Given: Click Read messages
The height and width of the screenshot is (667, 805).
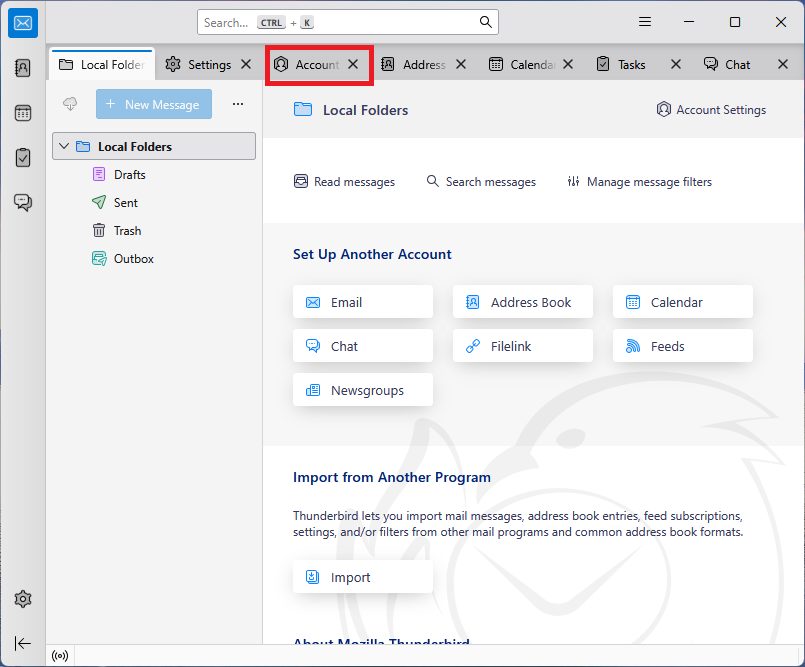Looking at the screenshot, I should pos(344,182).
